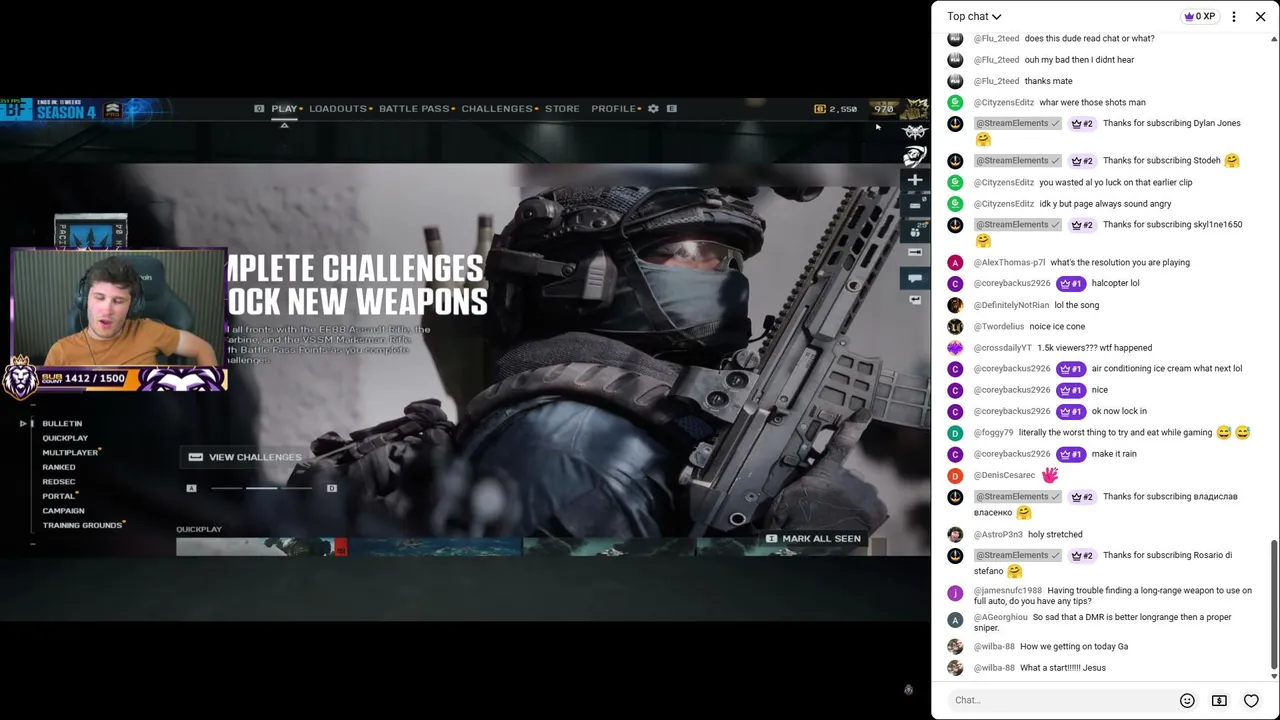Open the CHALLENGES tab

point(497,108)
